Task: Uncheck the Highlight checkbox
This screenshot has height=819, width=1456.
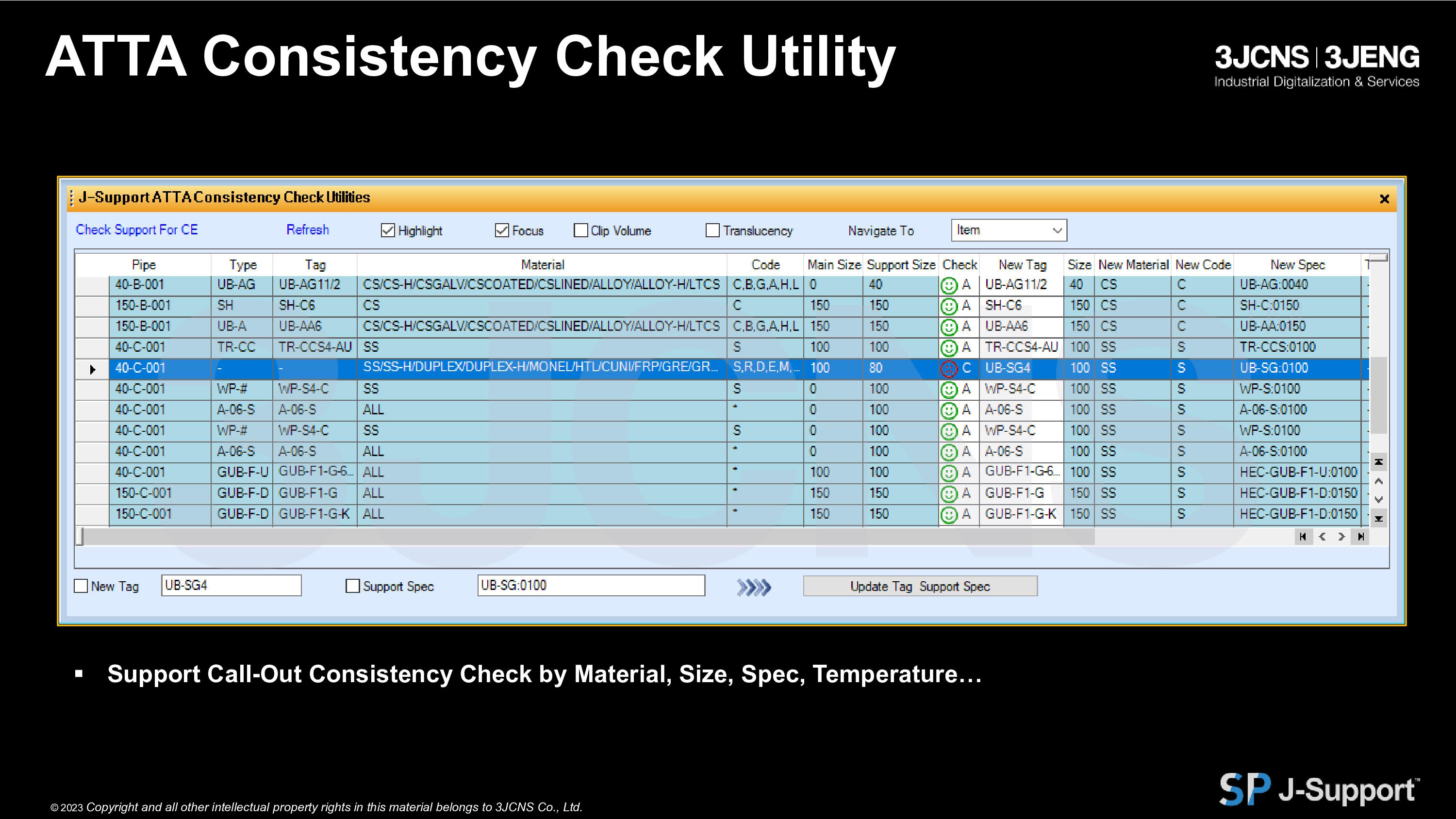Action: 387,230
